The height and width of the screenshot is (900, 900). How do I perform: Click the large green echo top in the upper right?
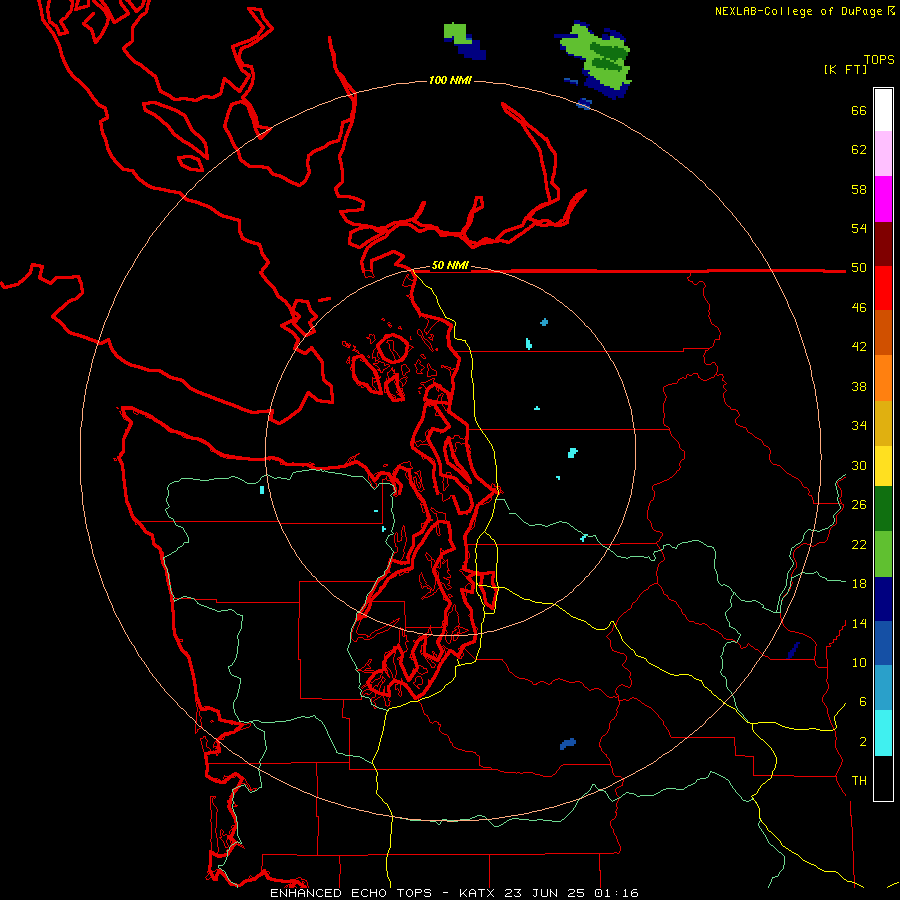(596, 59)
